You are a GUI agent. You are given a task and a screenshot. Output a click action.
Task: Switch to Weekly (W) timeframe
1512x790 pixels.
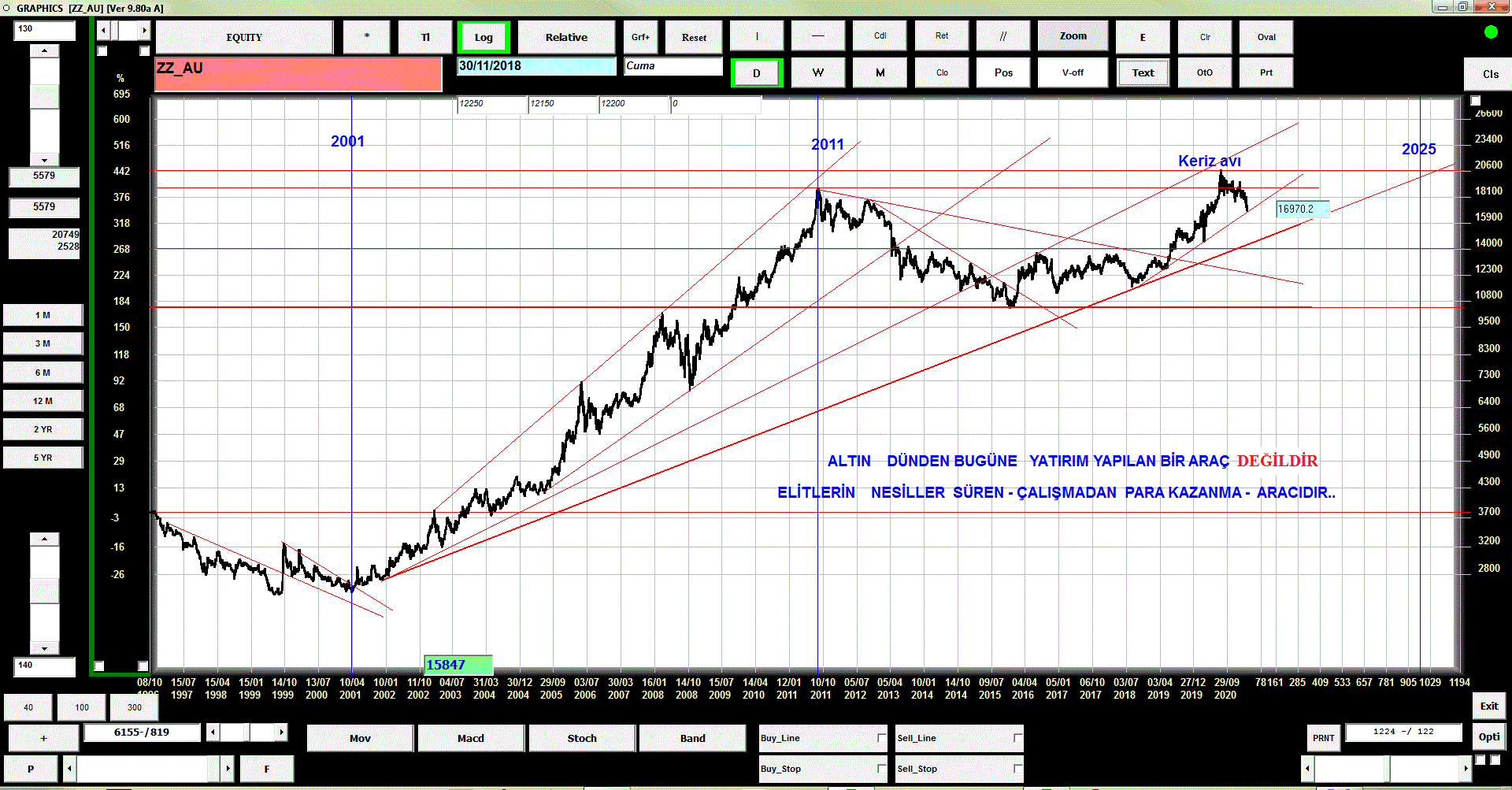pyautogui.click(x=818, y=72)
